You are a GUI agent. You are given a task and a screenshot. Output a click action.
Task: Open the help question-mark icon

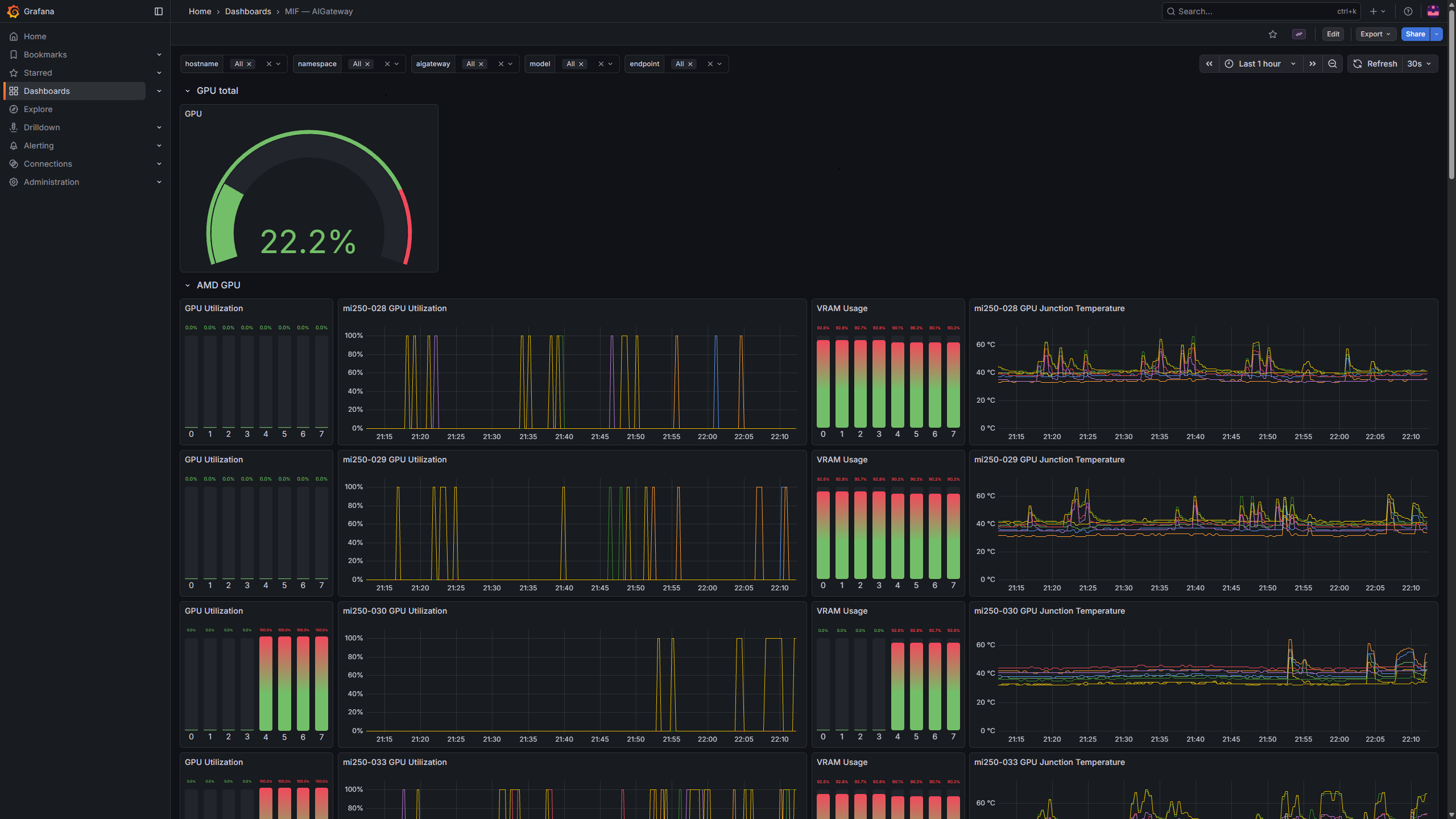click(x=1408, y=11)
